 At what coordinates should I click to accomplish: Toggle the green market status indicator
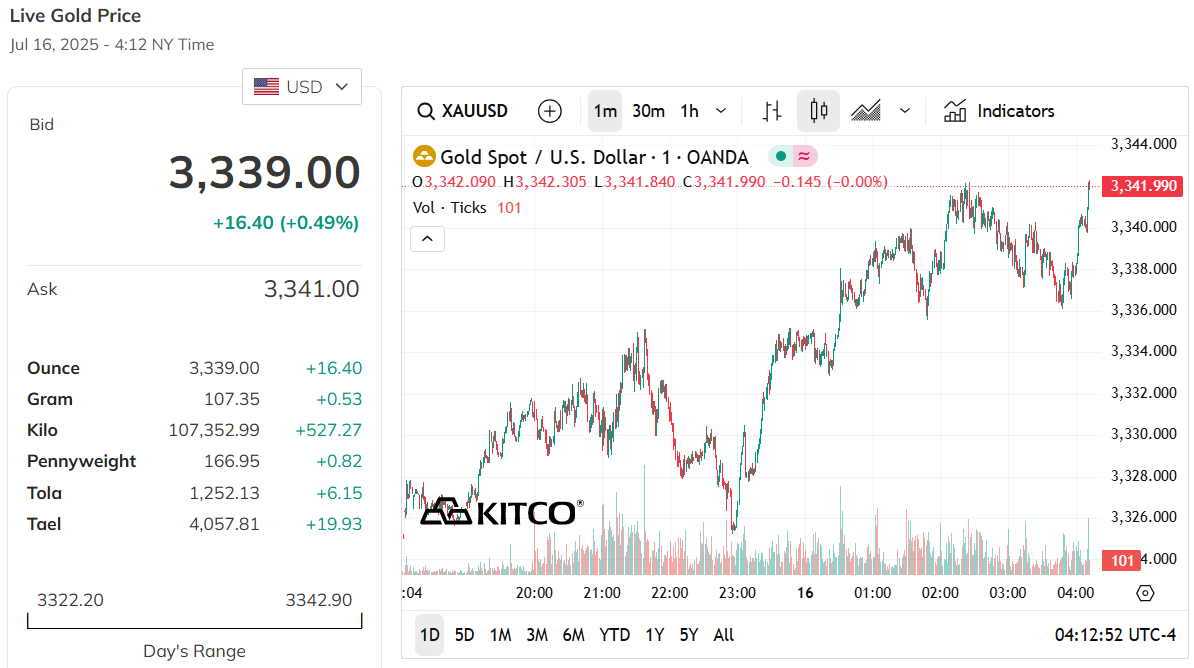(781, 157)
